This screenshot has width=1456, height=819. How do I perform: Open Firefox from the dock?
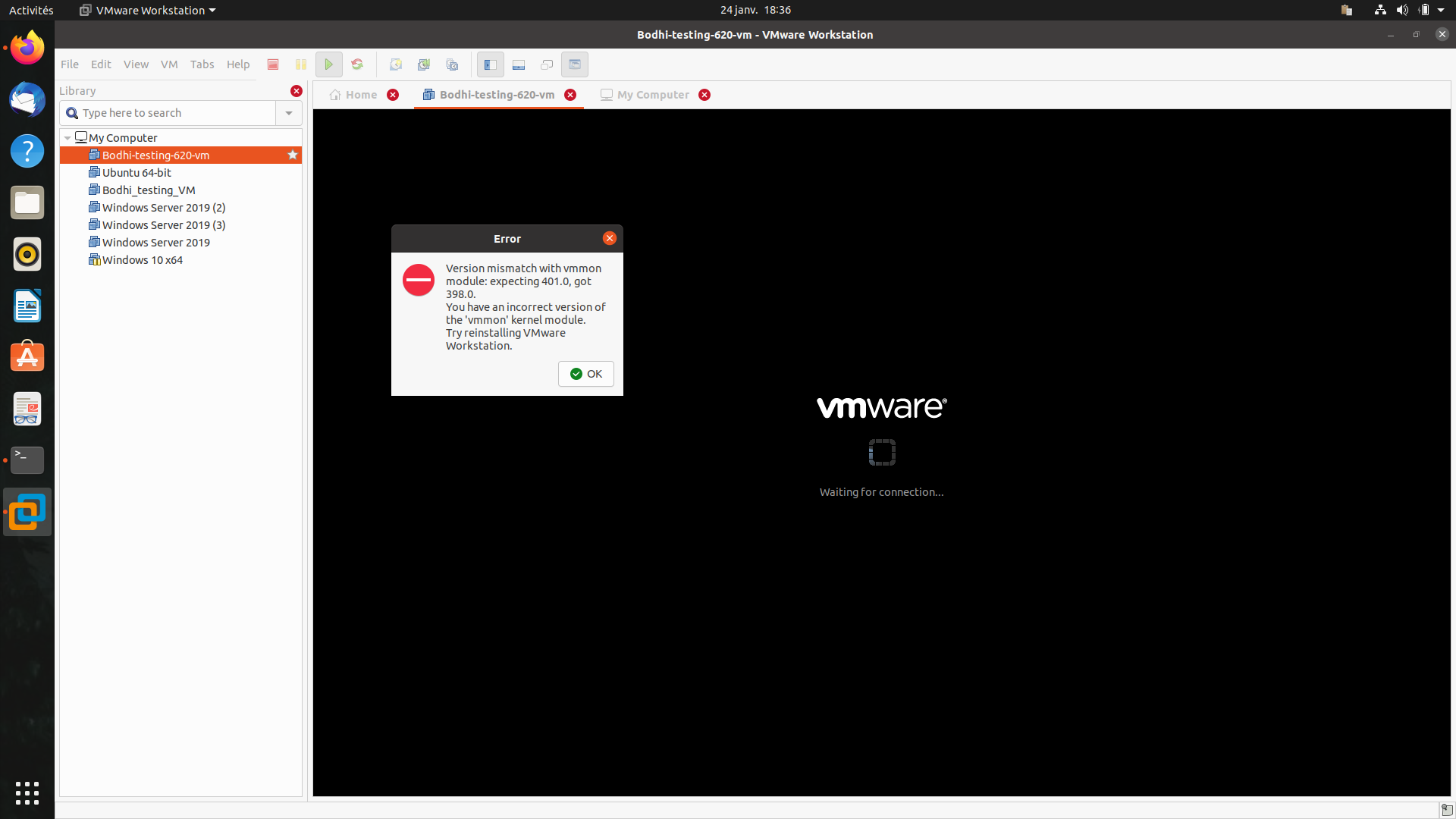point(27,48)
